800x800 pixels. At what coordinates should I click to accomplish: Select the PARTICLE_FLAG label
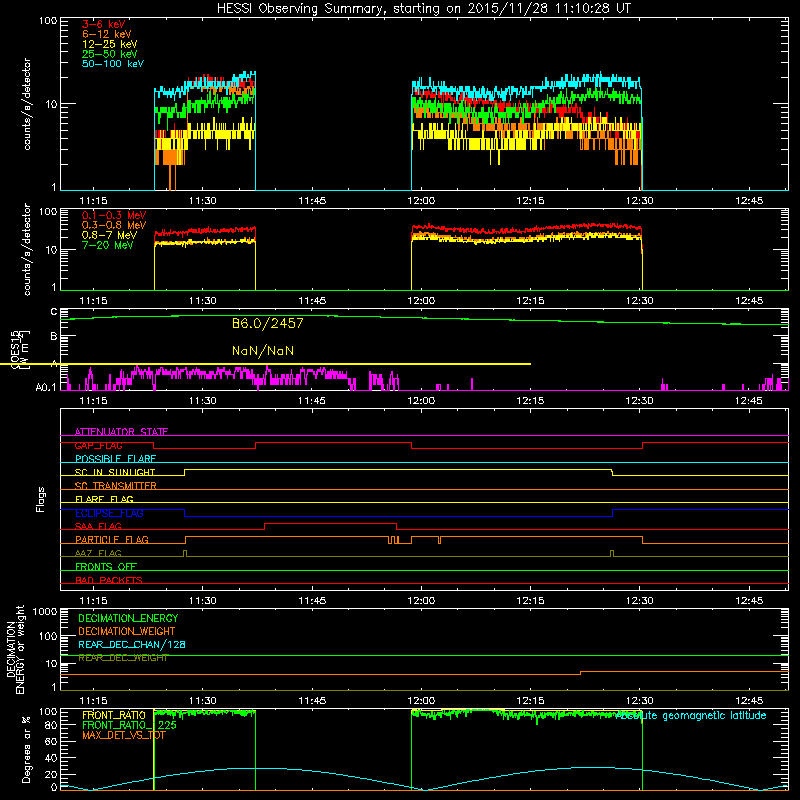click(x=112, y=539)
